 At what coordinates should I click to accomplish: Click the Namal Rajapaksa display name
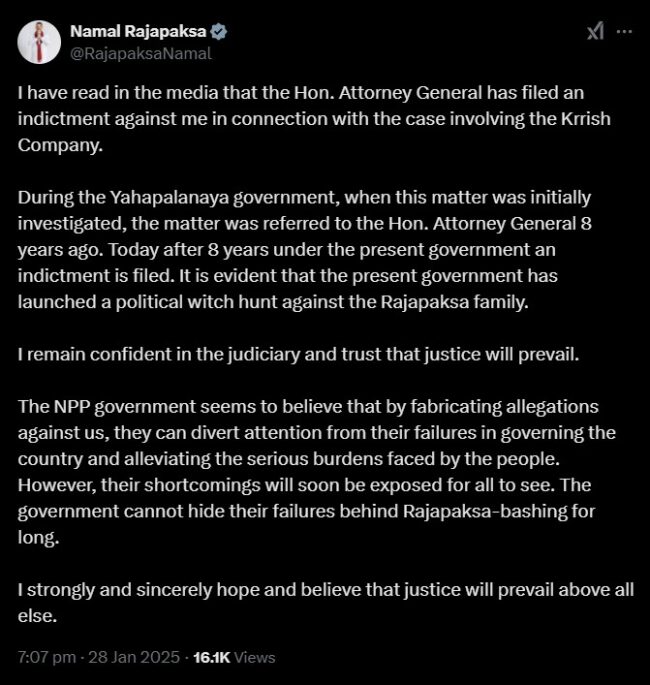138,31
